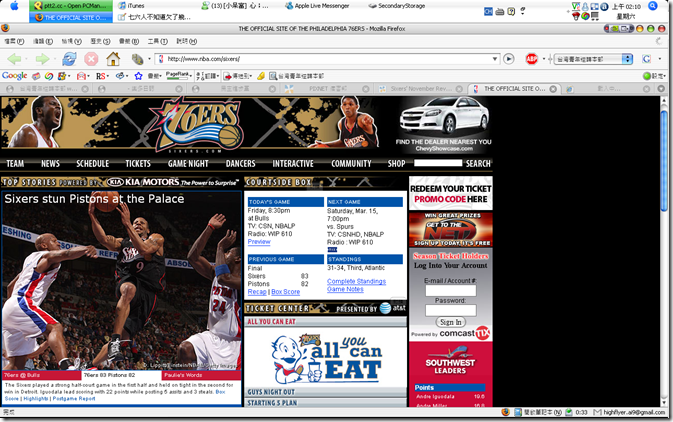Click the blue Spotlight magnifier icon
The width and height of the screenshot is (673, 422).
pyautogui.click(x=653, y=6)
